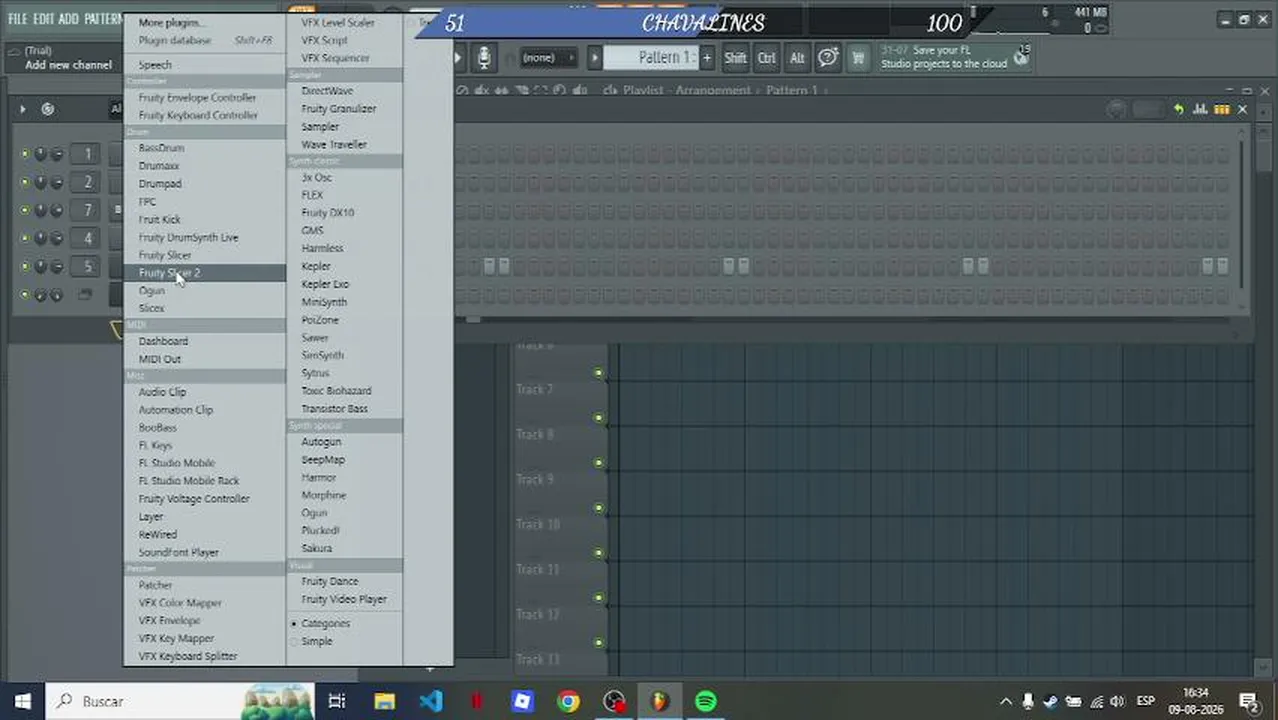Open Visual Studio Code from taskbar
This screenshot has width=1278, height=720.
click(431, 701)
